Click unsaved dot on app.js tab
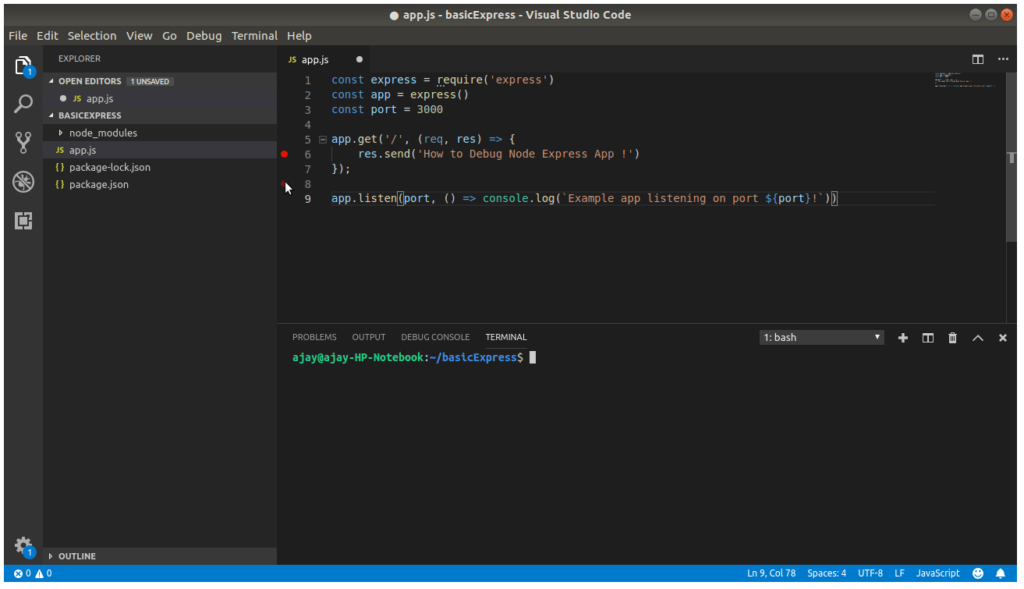Viewport: 1024px width, 589px height. pos(359,59)
